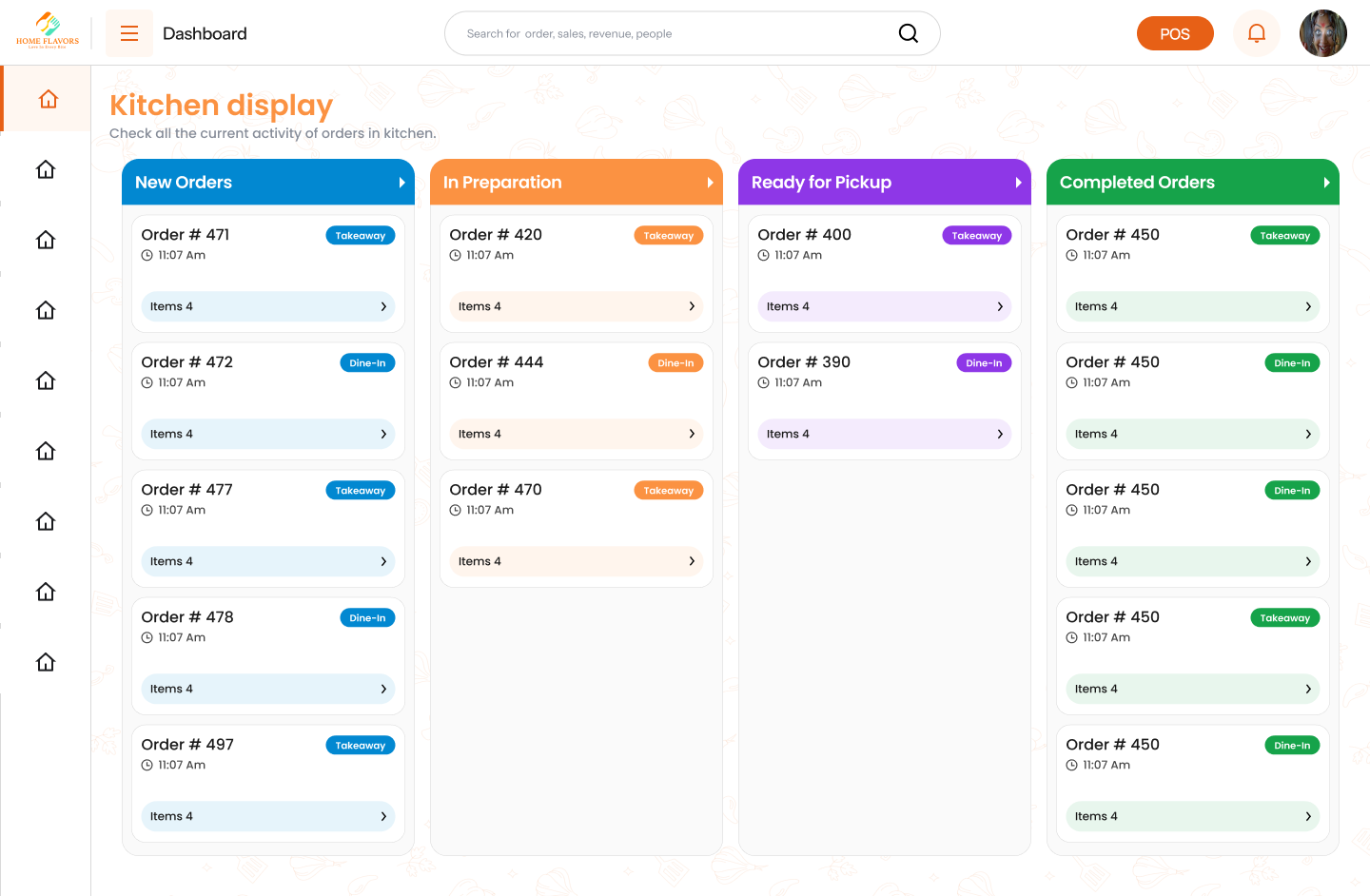Expand the In Preparation column arrow

coord(710,183)
